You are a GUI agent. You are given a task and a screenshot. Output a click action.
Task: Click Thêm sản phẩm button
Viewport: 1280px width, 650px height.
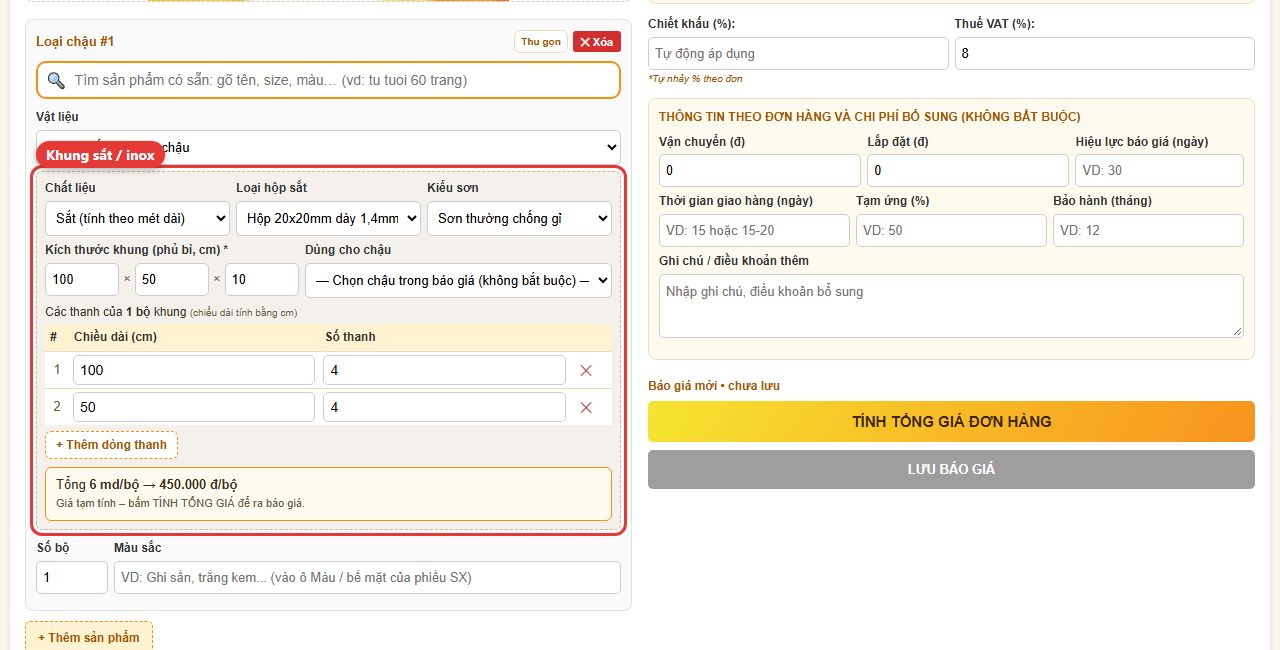pos(89,637)
